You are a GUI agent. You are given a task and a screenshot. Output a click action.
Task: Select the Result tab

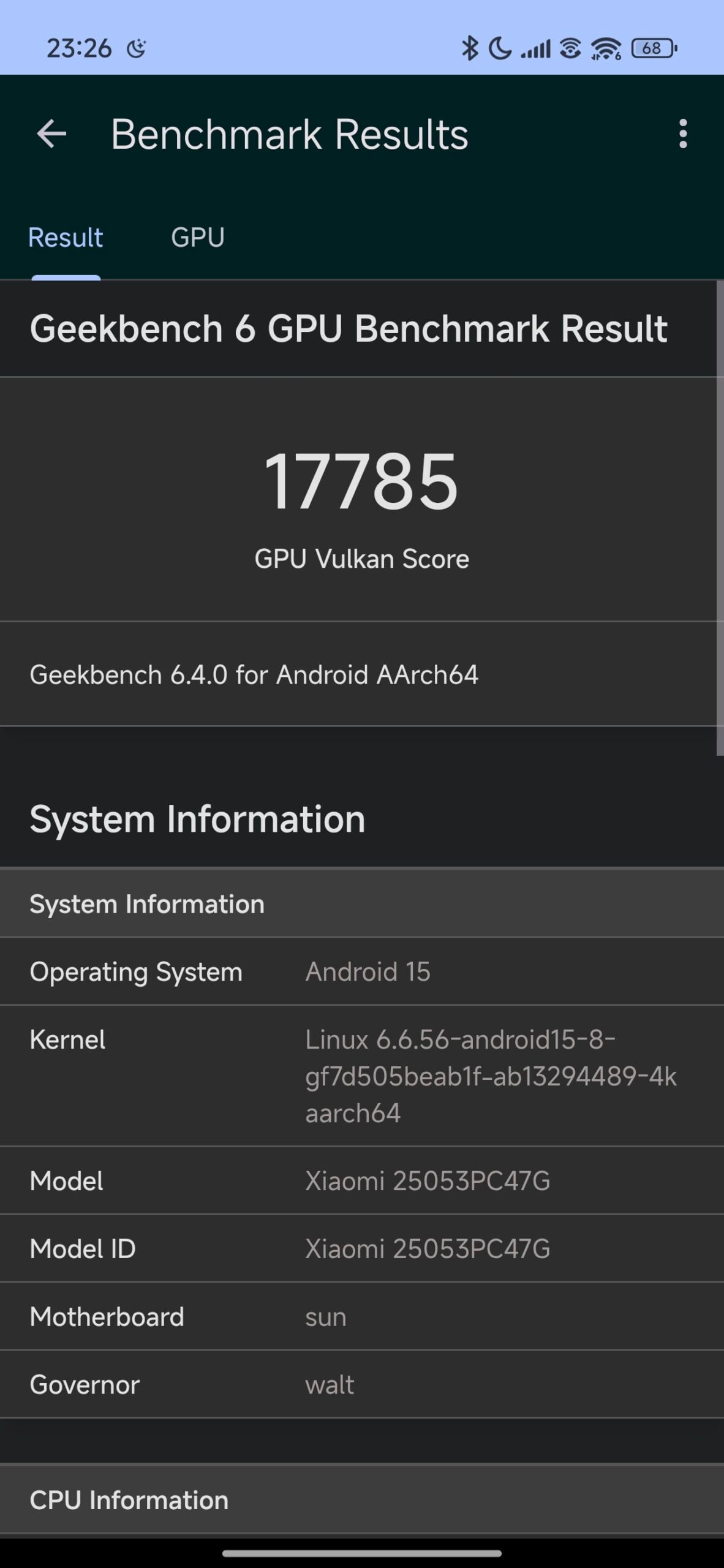point(66,238)
